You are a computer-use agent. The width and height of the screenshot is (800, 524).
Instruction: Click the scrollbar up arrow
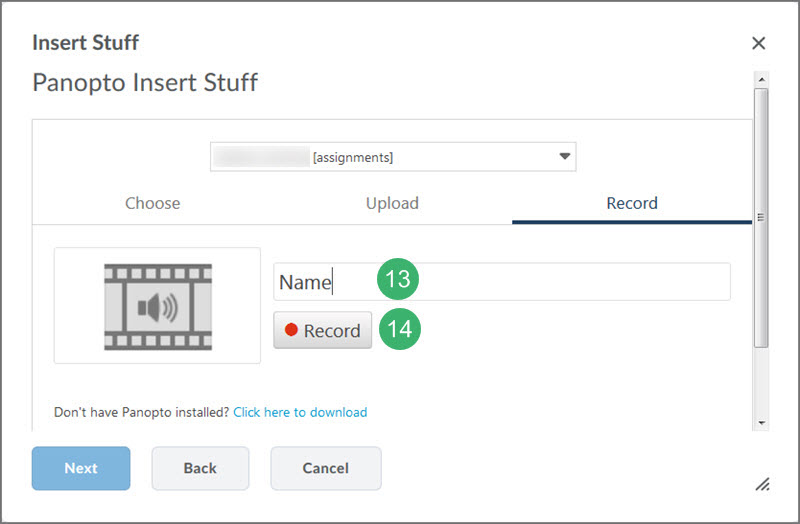tap(761, 80)
